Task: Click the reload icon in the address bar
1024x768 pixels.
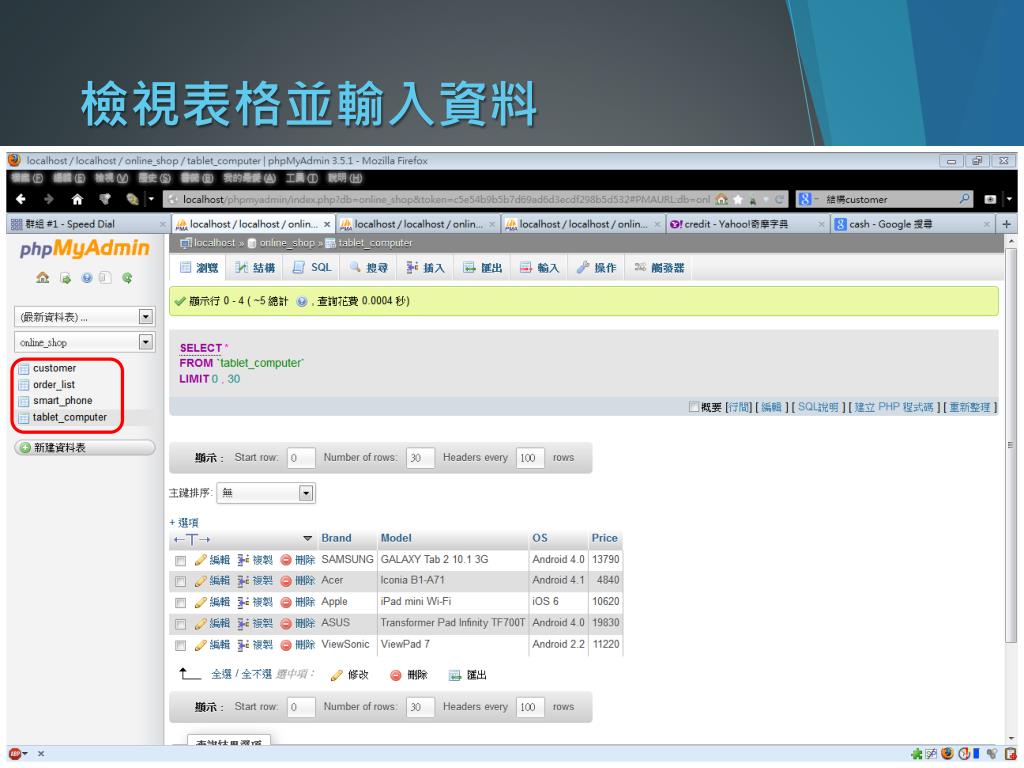Action: [779, 199]
